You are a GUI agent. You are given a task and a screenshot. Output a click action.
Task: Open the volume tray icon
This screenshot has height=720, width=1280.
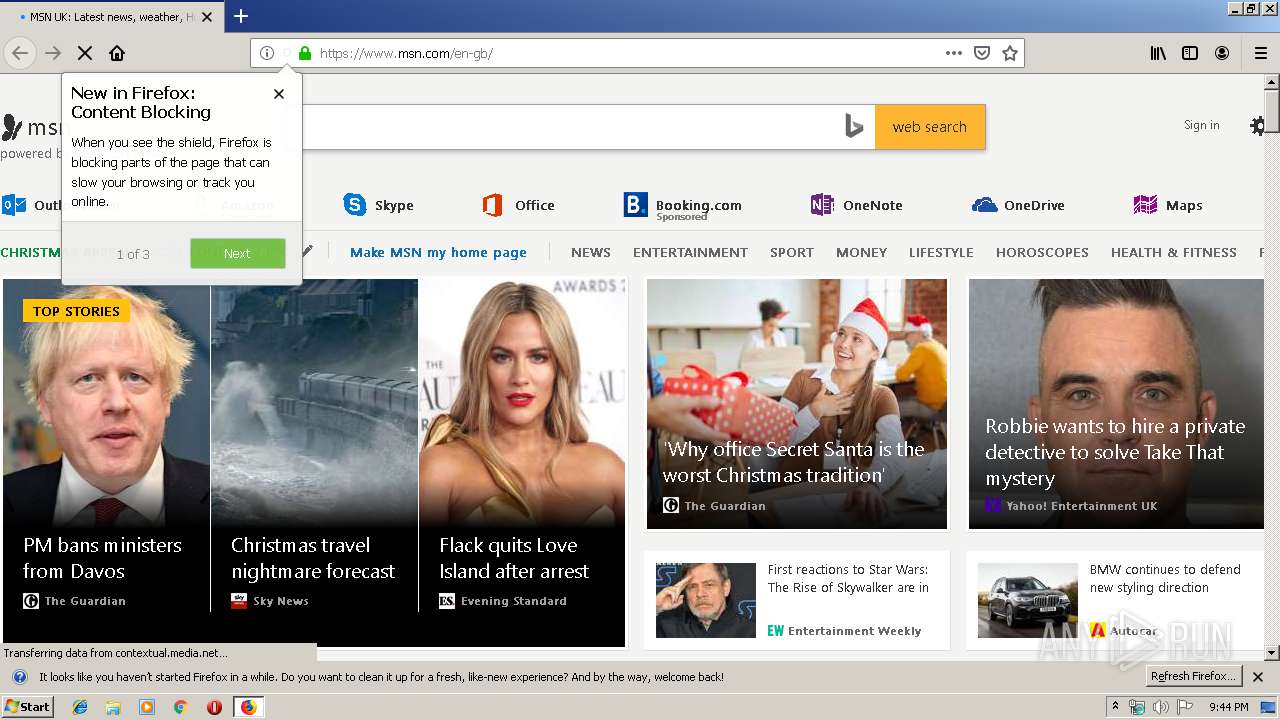[1160, 707]
